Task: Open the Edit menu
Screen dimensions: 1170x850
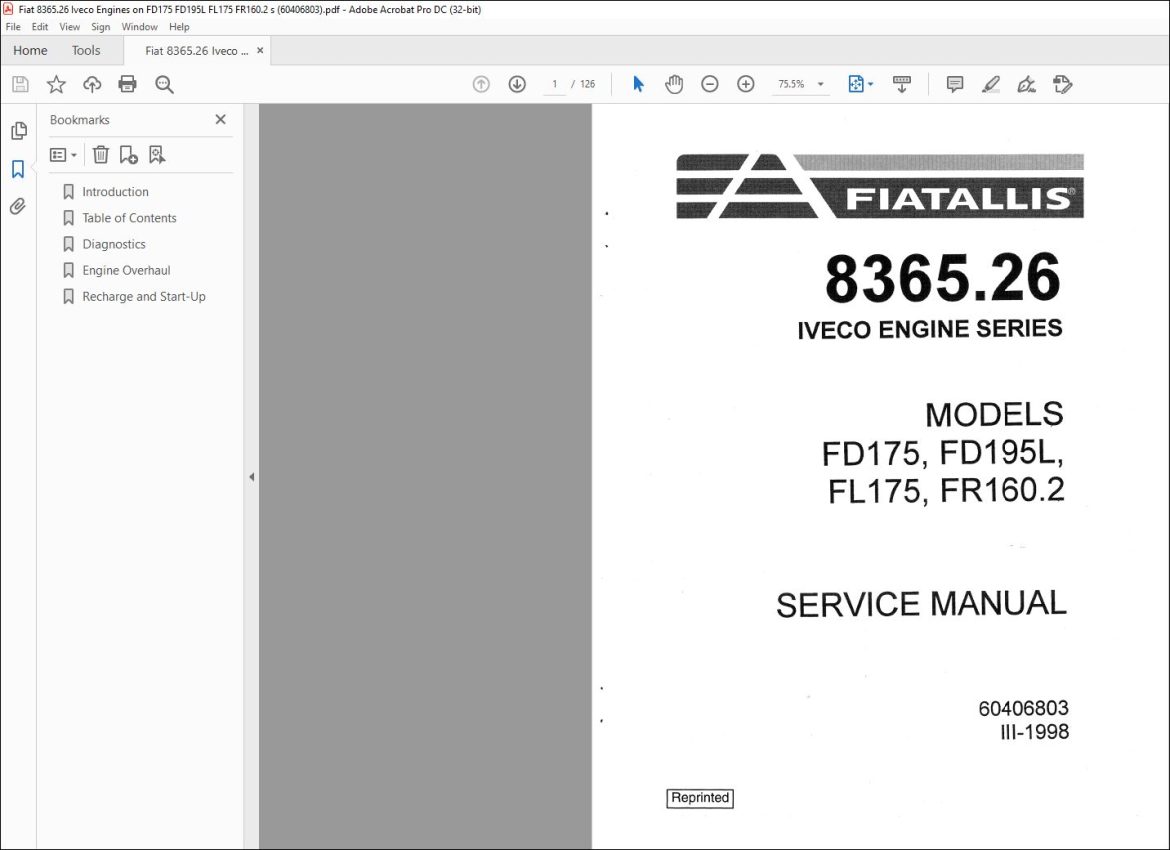Action: pyautogui.click(x=40, y=27)
